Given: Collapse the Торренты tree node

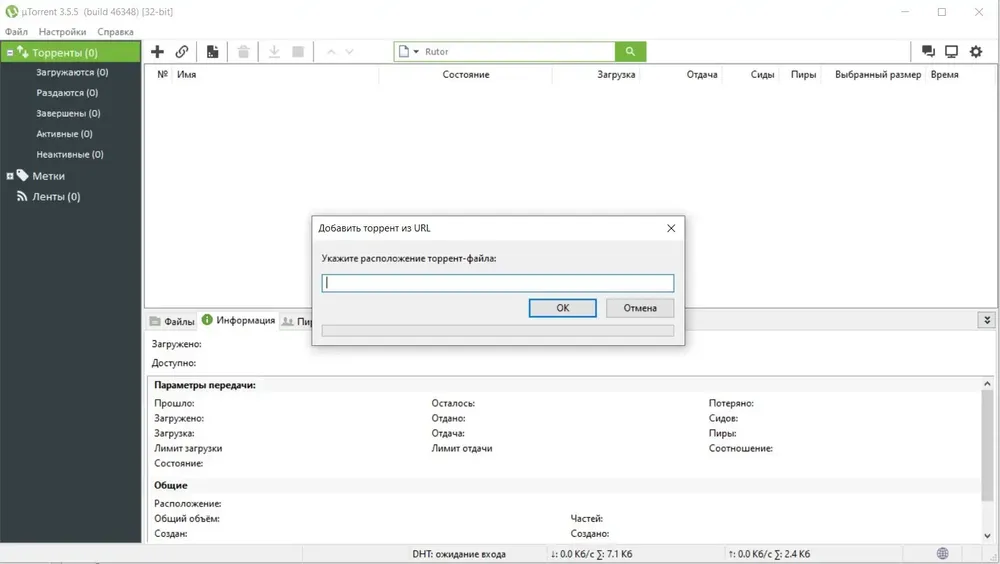Looking at the screenshot, I should click(10, 53).
